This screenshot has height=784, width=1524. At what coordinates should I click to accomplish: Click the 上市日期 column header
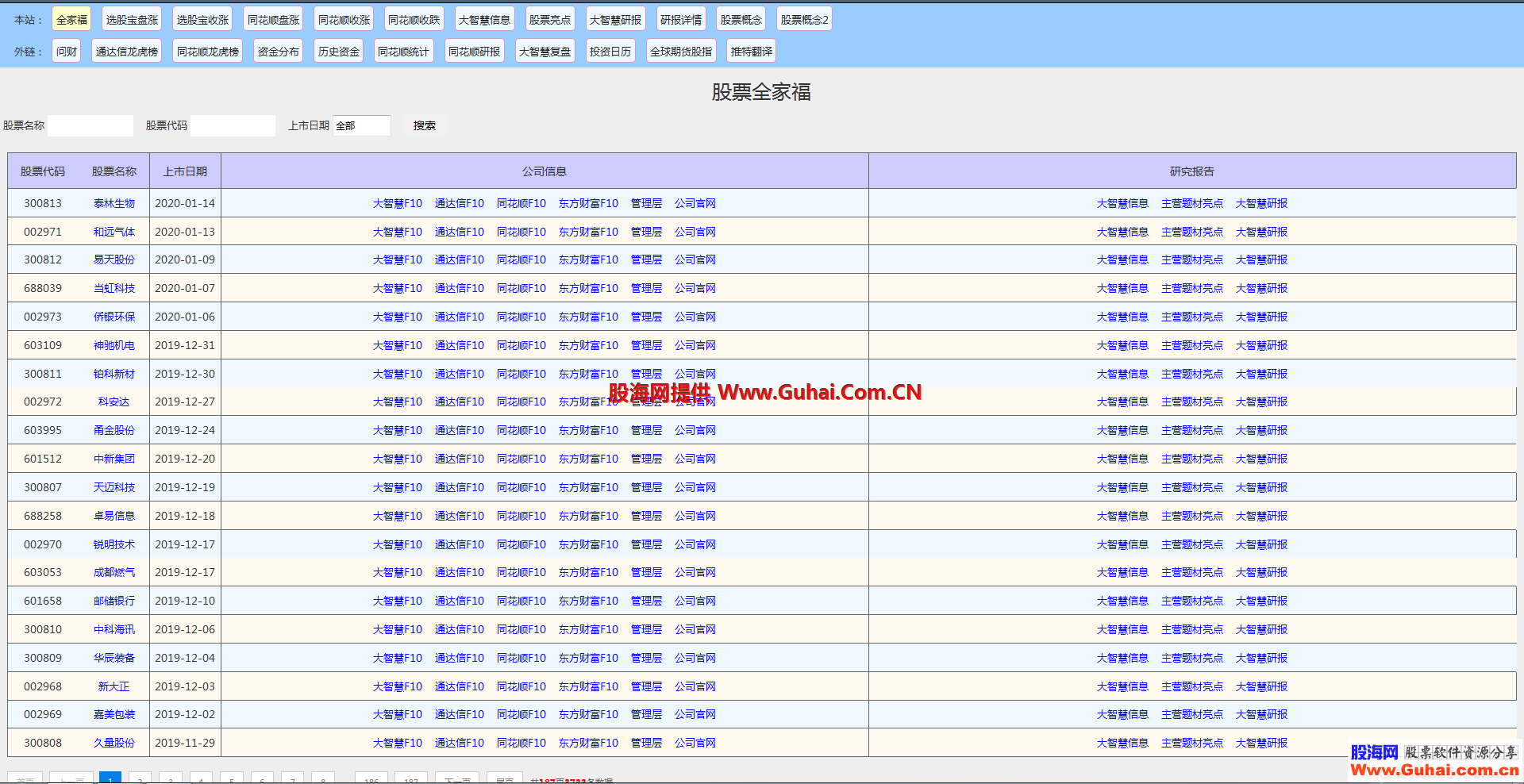[x=185, y=171]
